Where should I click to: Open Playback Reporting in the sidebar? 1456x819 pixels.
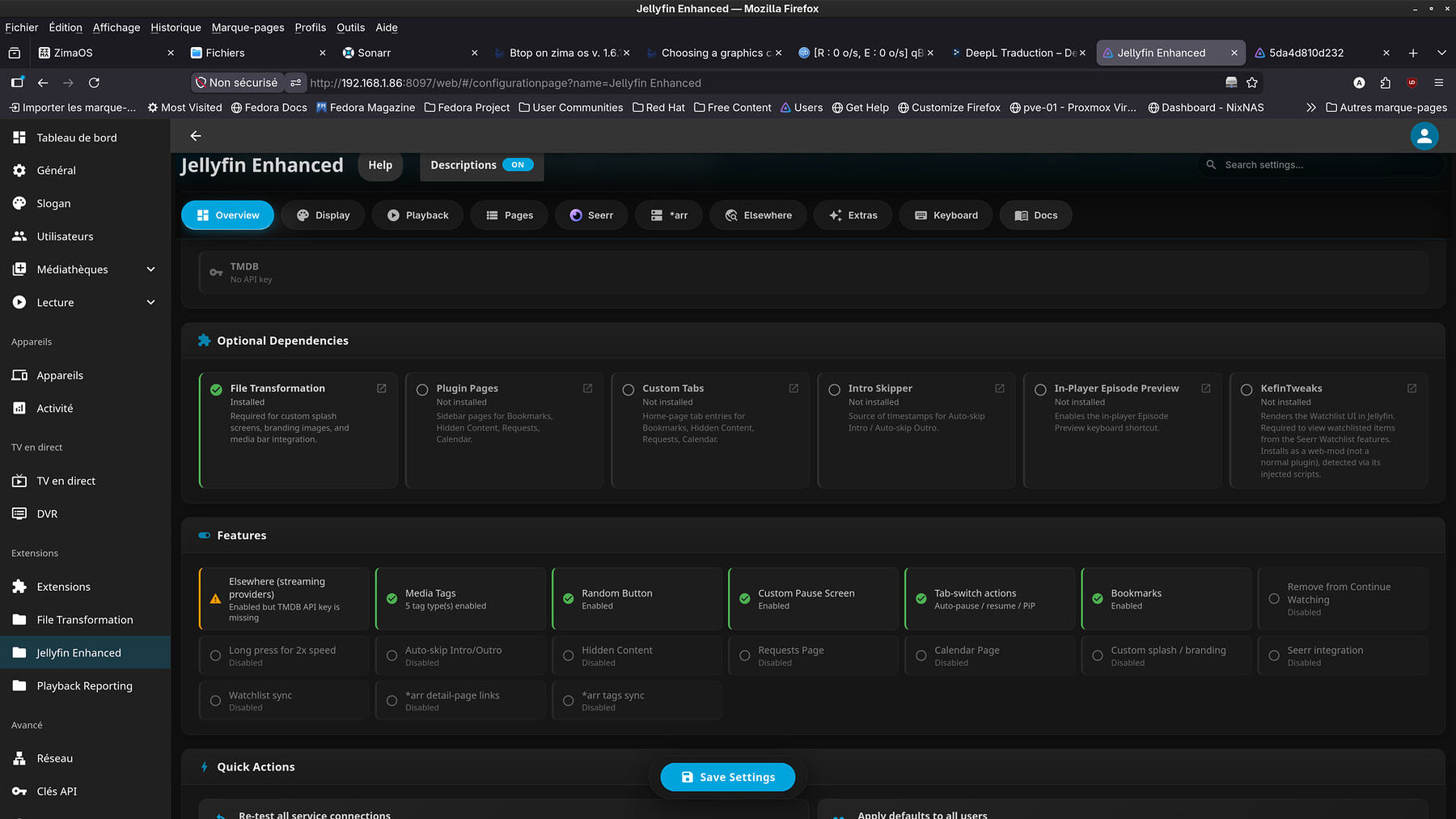click(85, 686)
